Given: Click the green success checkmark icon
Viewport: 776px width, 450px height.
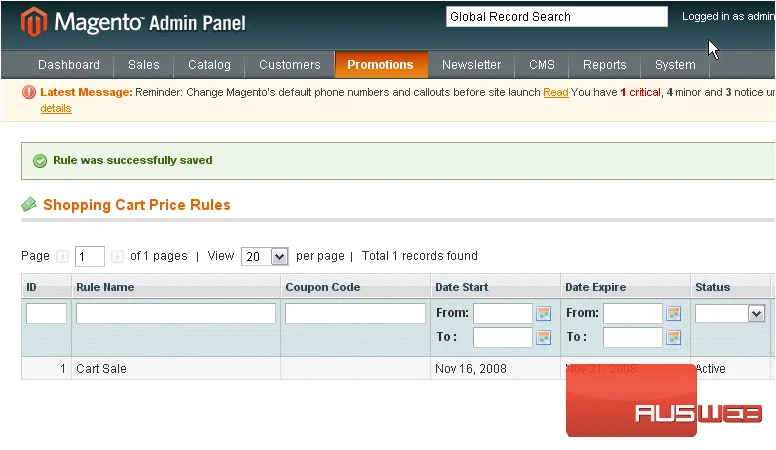Looking at the screenshot, I should [x=40, y=161].
